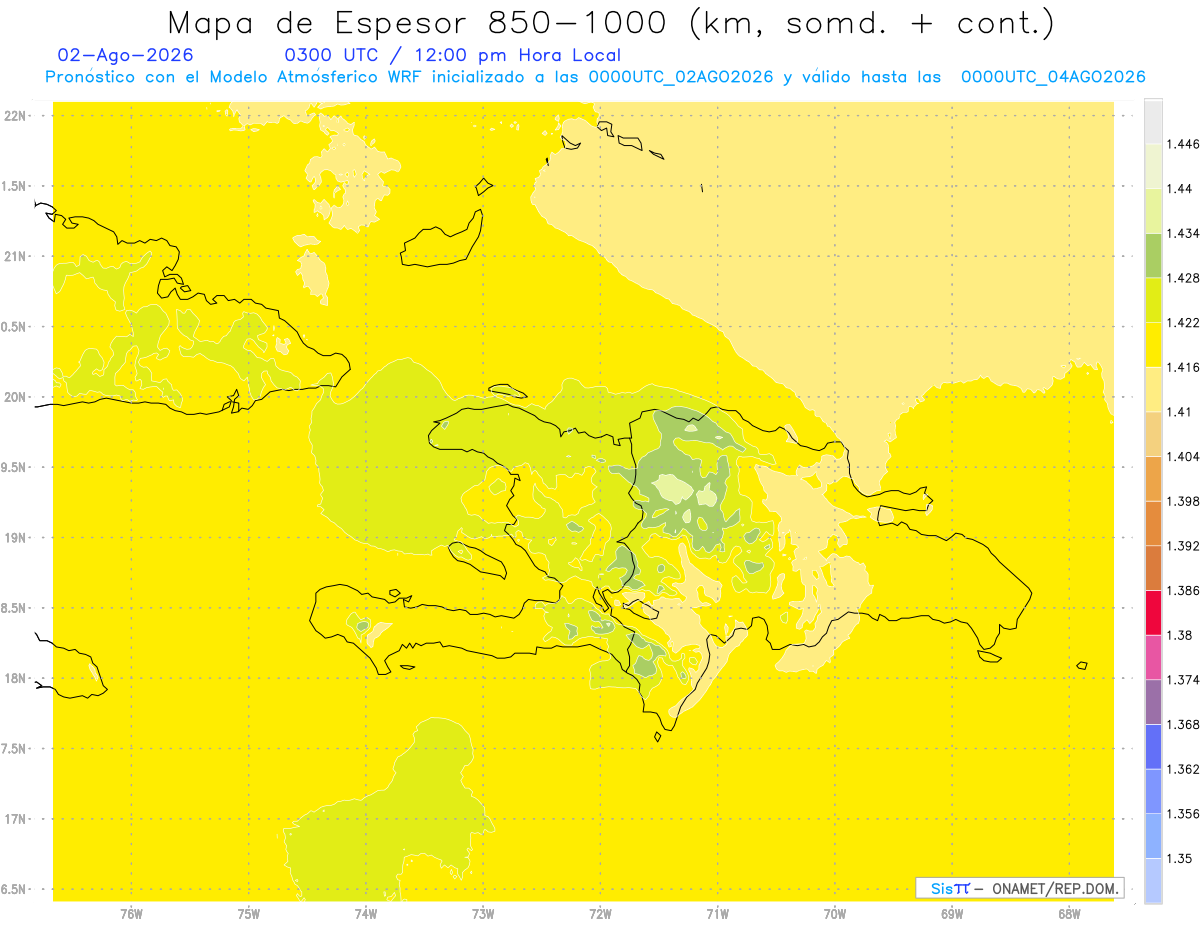The height and width of the screenshot is (927, 1200).
Task: Click the '1.386' color scale value
Action: click(1184, 591)
